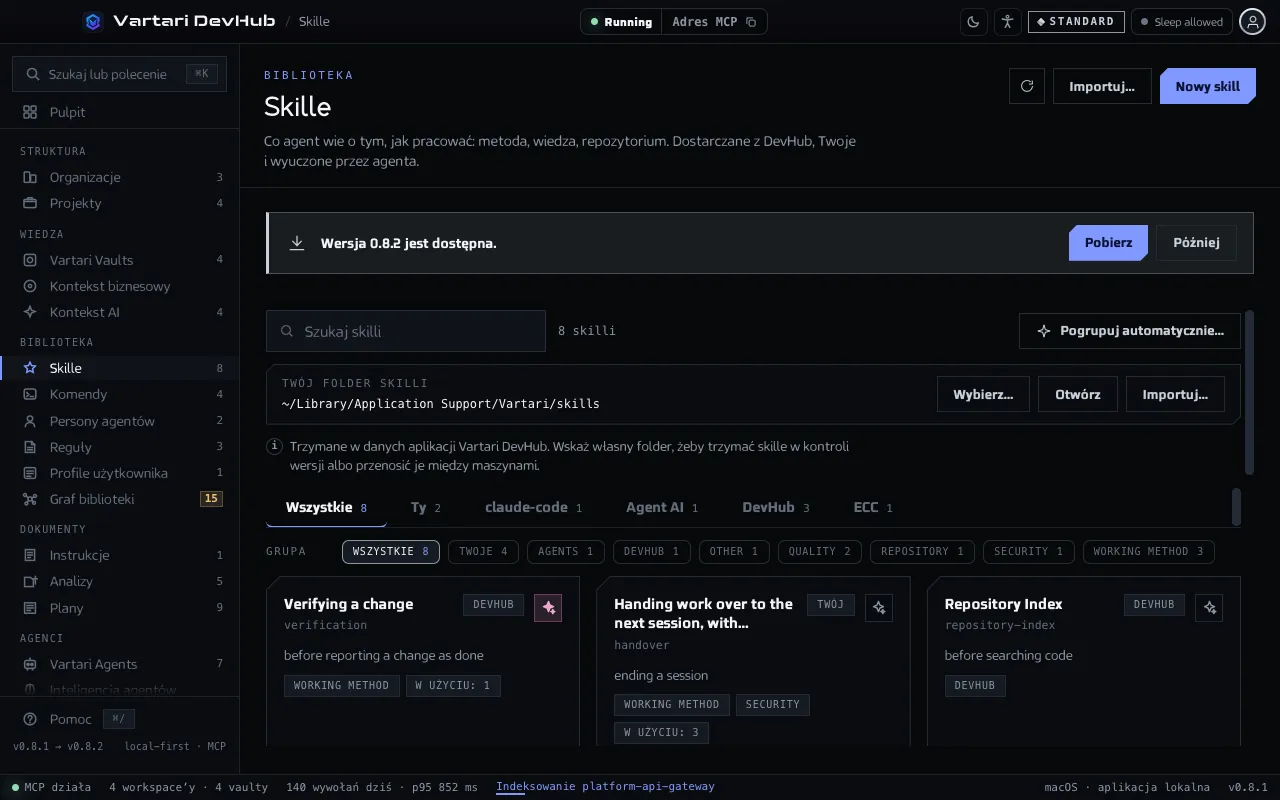
Task: Click the Vartari DevHub logo icon
Action: coord(93,21)
